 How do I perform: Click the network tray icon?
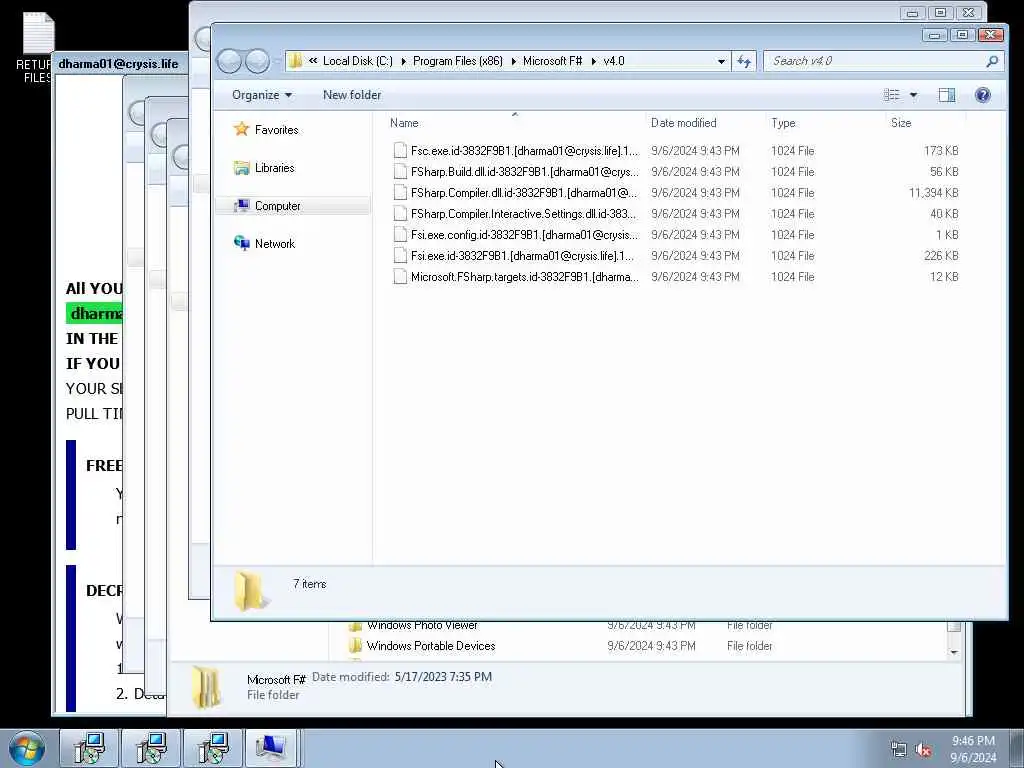[899, 750]
